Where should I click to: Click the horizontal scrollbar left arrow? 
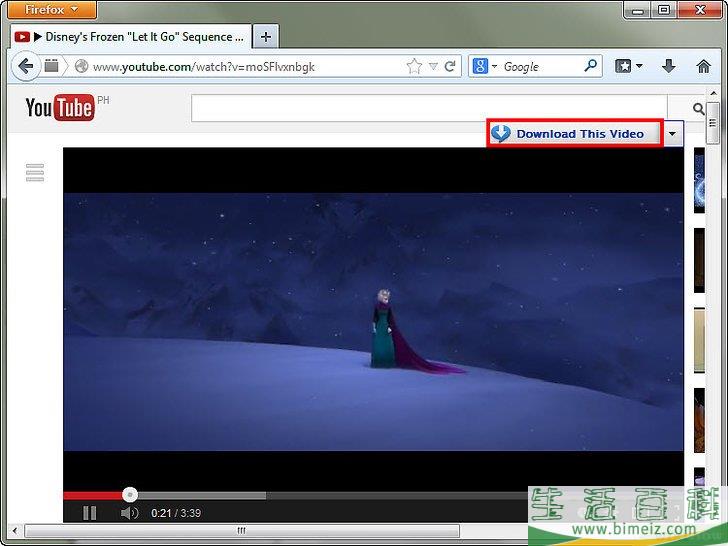click(15, 530)
